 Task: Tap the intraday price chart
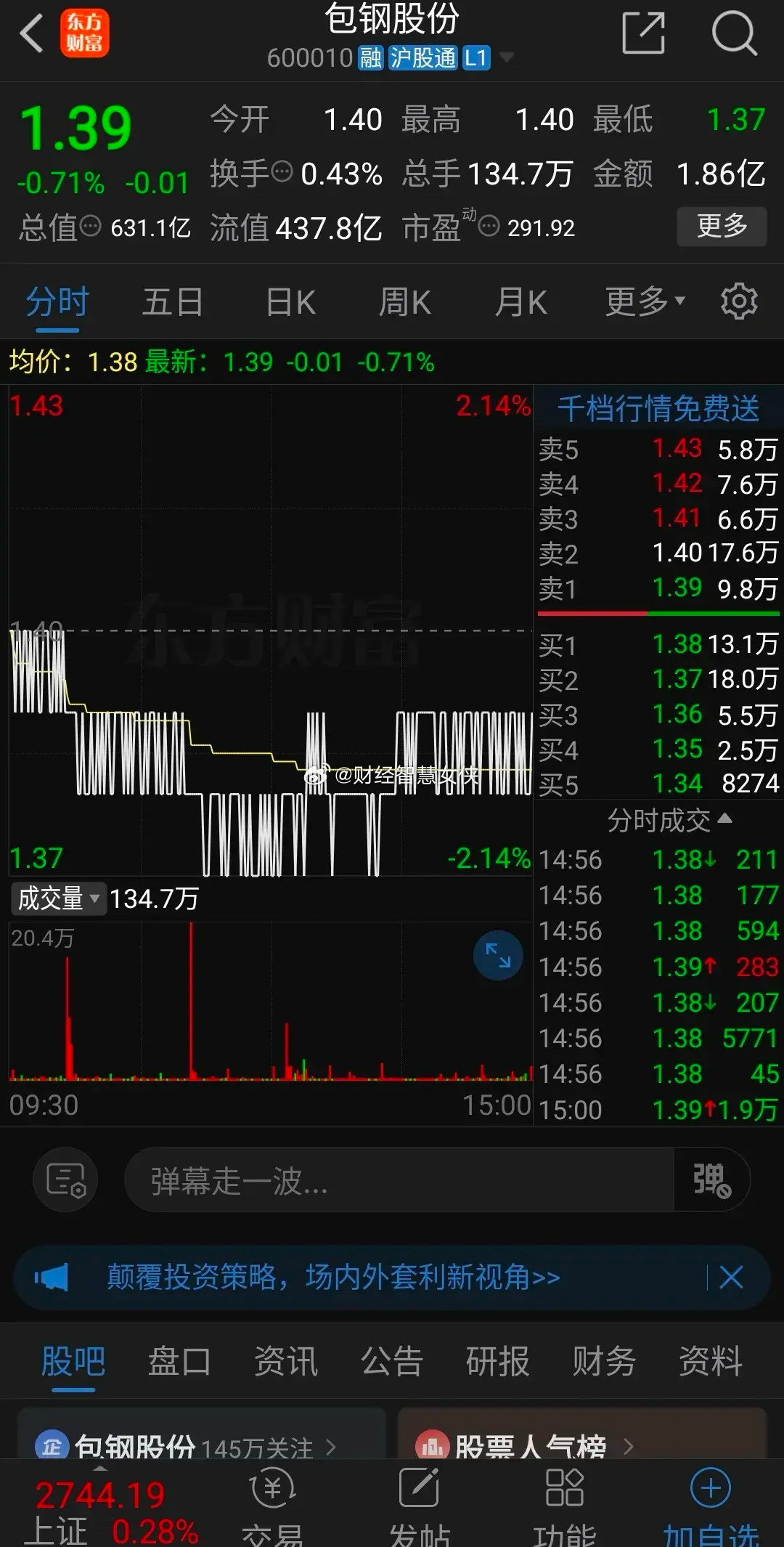pyautogui.click(x=270, y=630)
